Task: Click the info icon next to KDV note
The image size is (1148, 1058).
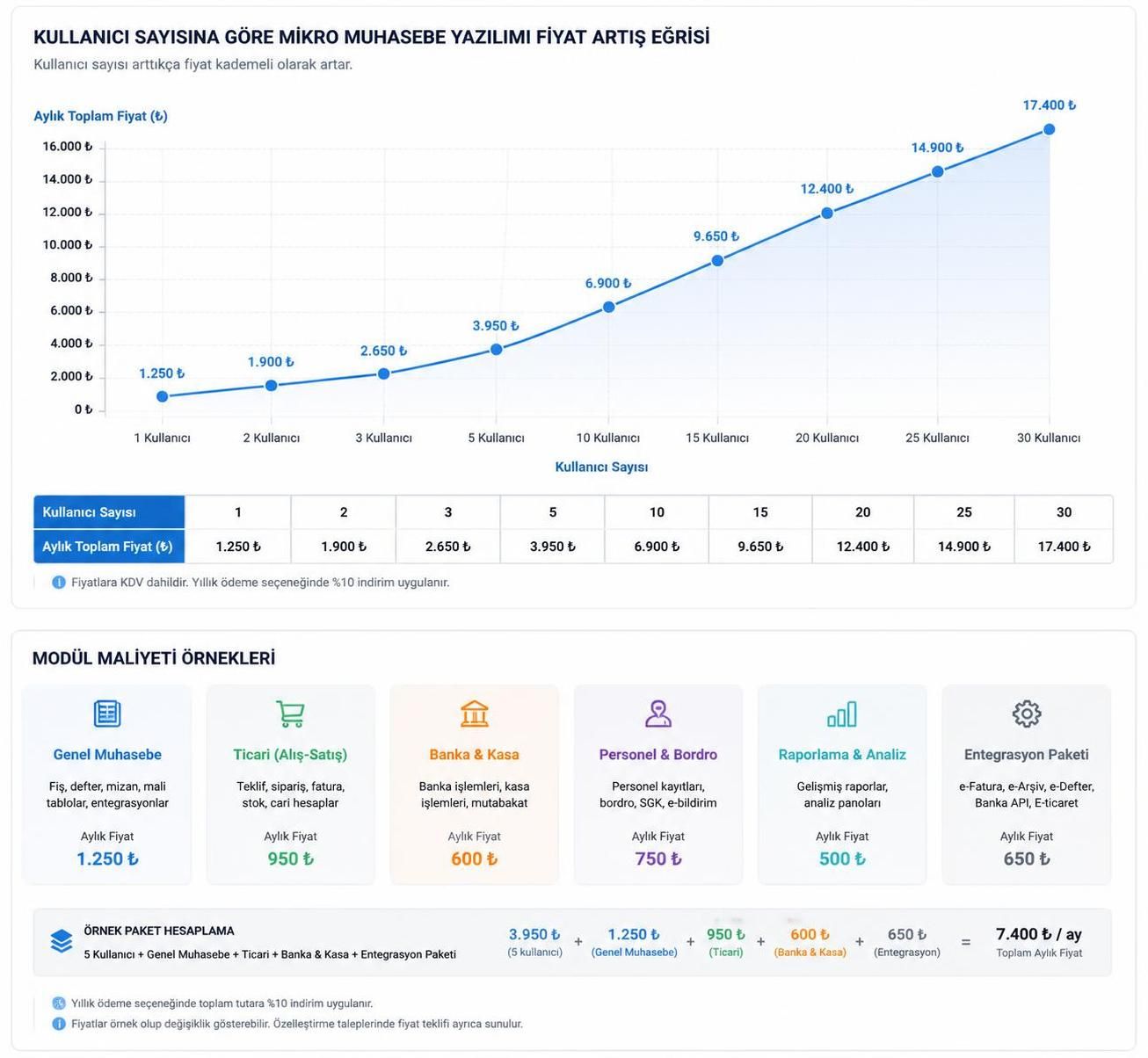Action: [59, 582]
